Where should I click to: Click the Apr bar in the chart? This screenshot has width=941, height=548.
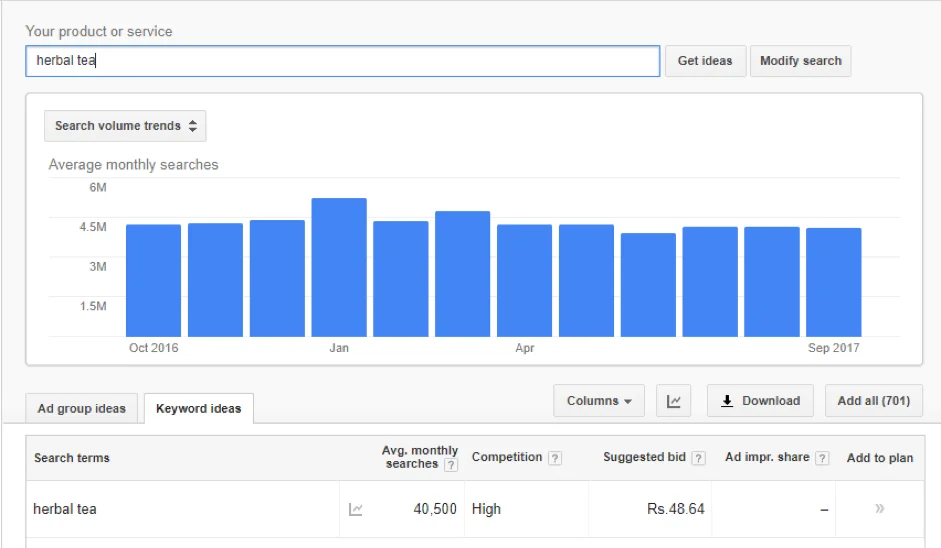click(525, 280)
